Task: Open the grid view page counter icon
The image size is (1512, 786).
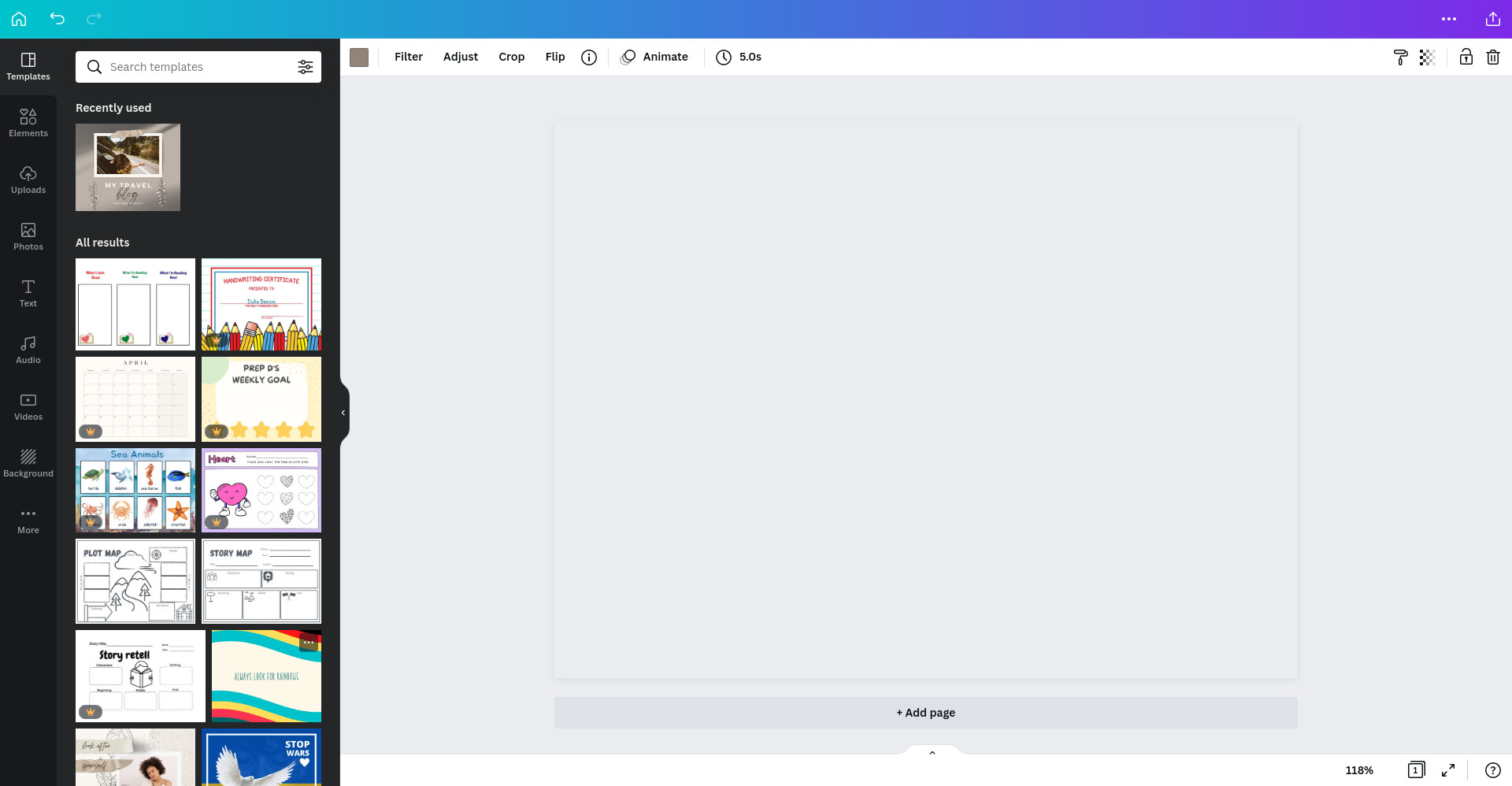Action: [x=1416, y=770]
